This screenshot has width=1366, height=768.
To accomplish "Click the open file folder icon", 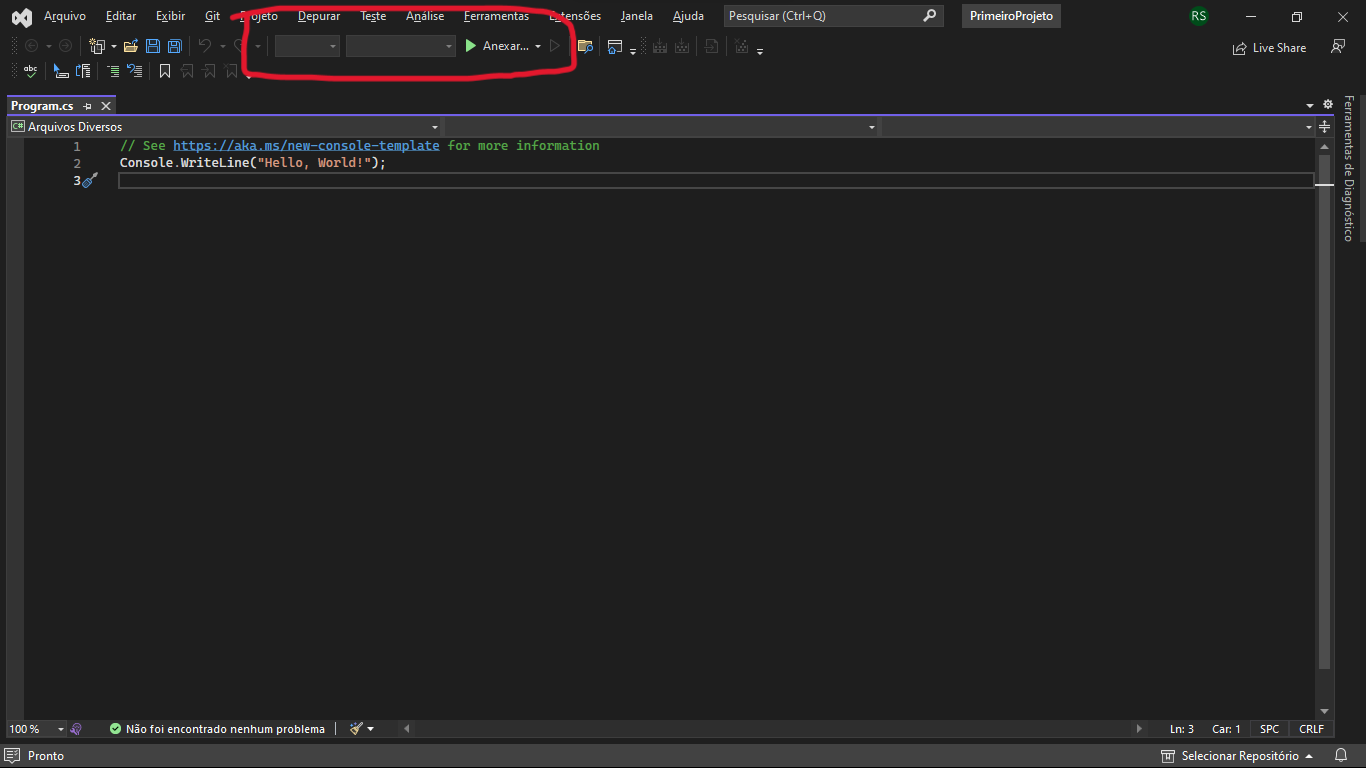I will coord(131,46).
